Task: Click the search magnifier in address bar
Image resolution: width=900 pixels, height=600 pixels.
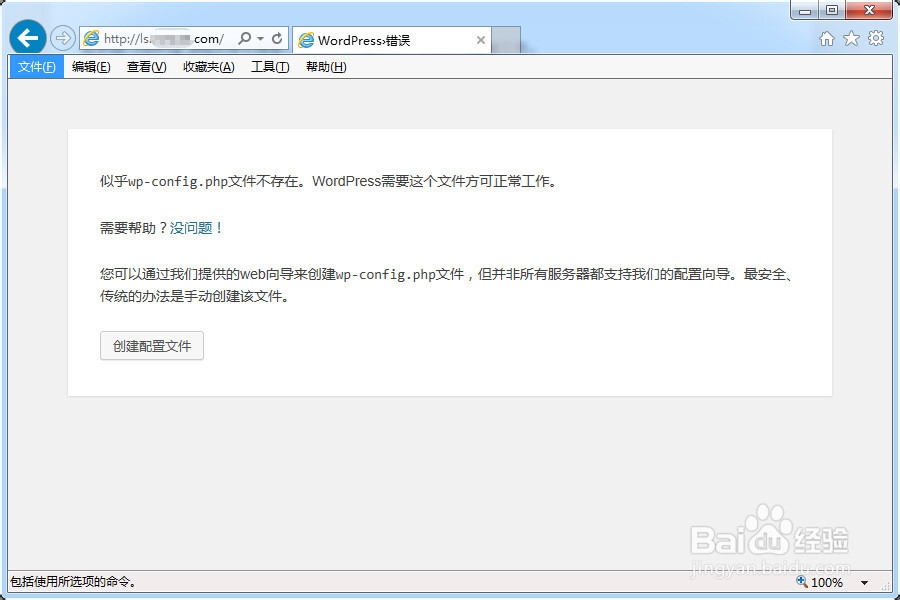Action: click(x=245, y=38)
